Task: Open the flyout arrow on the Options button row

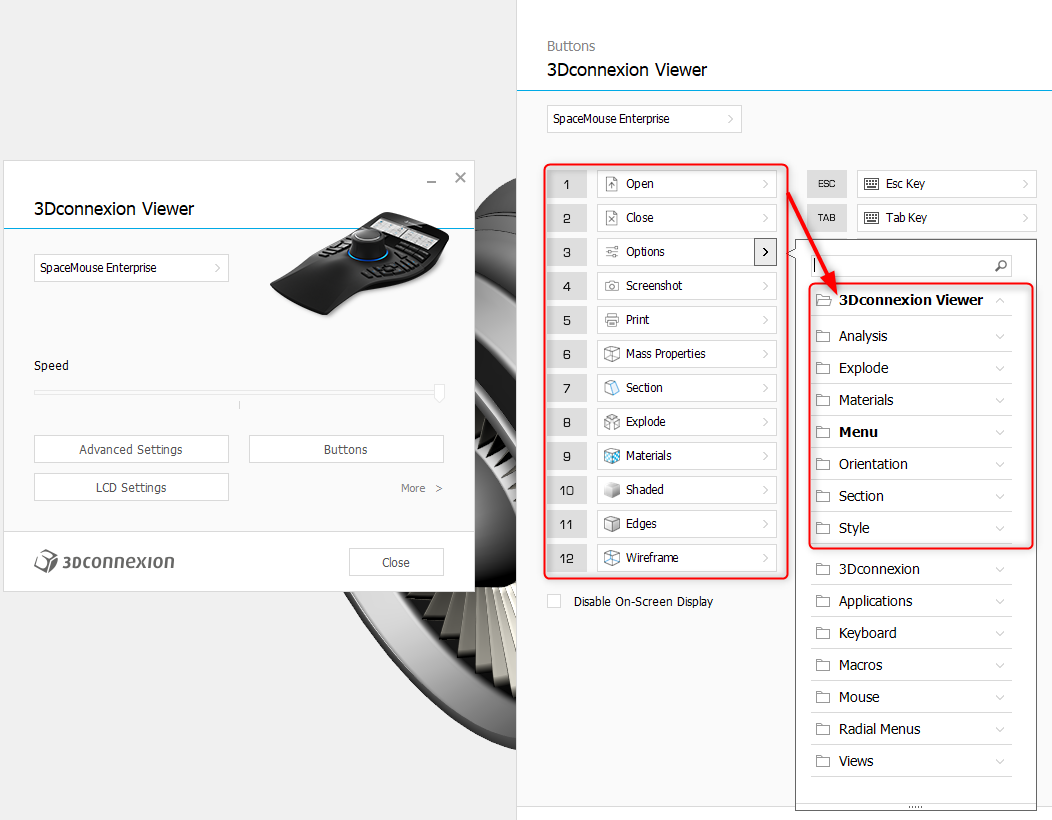Action: [x=765, y=252]
